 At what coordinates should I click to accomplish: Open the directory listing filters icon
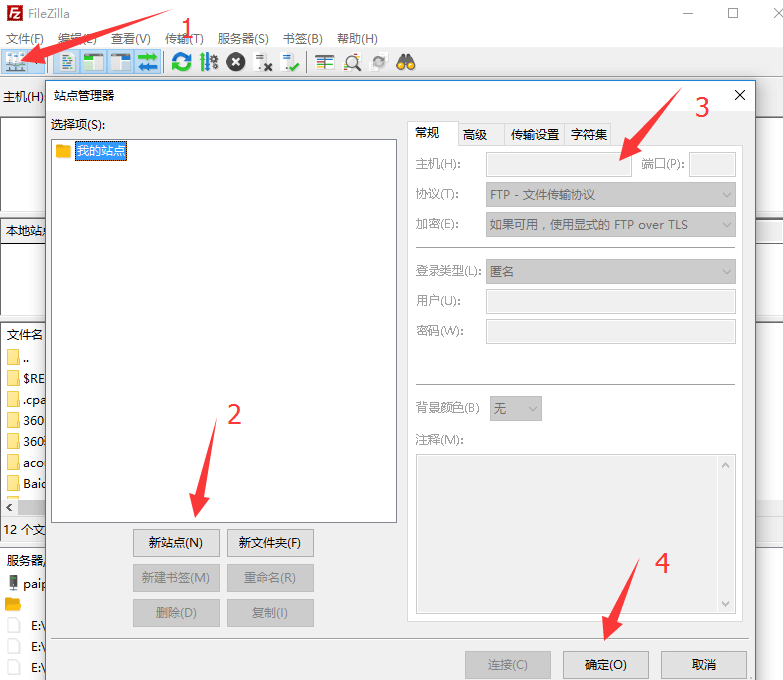(x=325, y=62)
